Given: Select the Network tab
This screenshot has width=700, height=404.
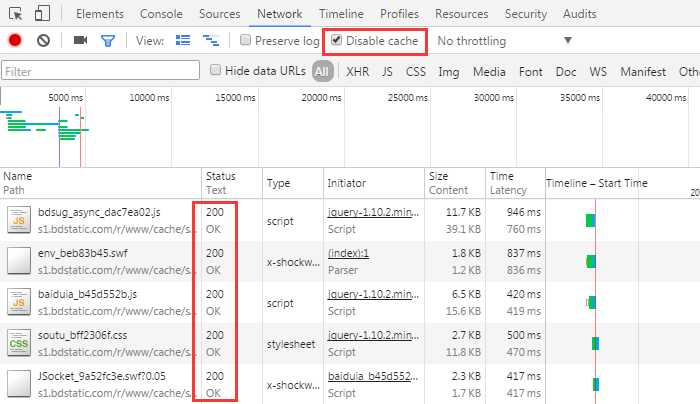Looking at the screenshot, I should [279, 14].
